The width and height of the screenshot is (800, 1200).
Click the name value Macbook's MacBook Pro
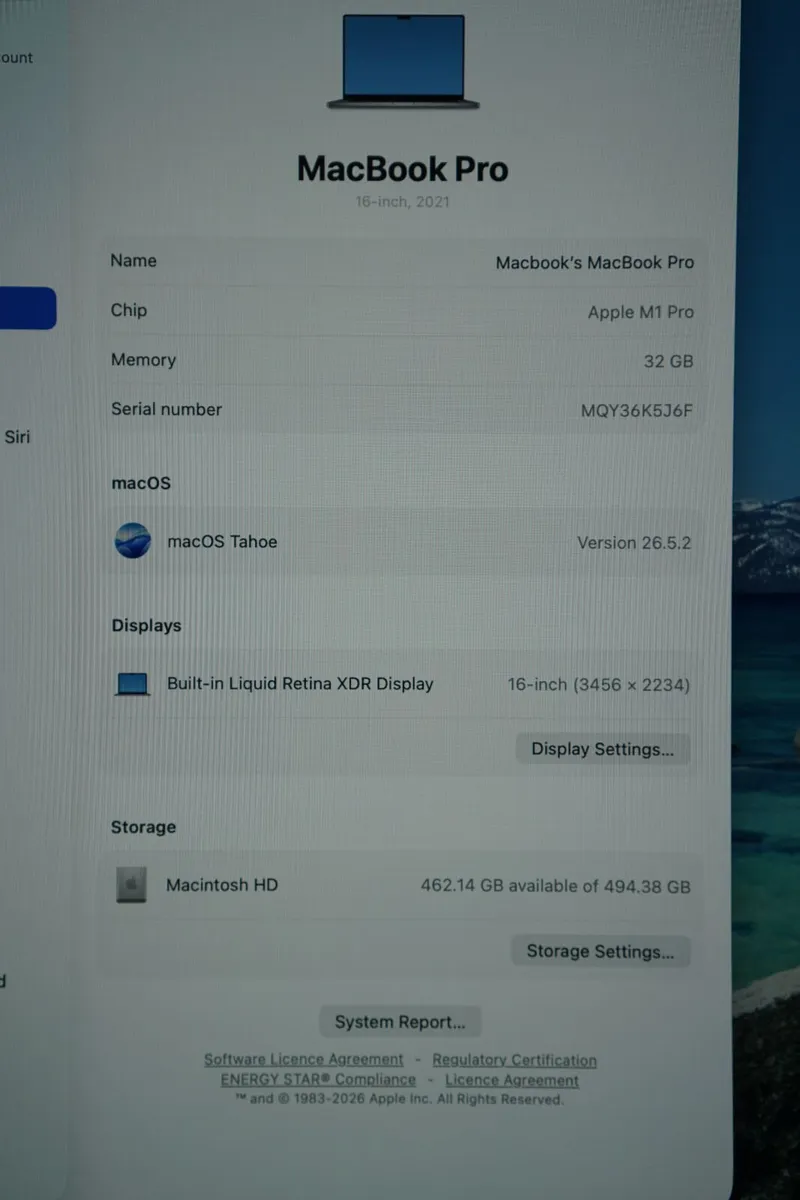[595, 262]
